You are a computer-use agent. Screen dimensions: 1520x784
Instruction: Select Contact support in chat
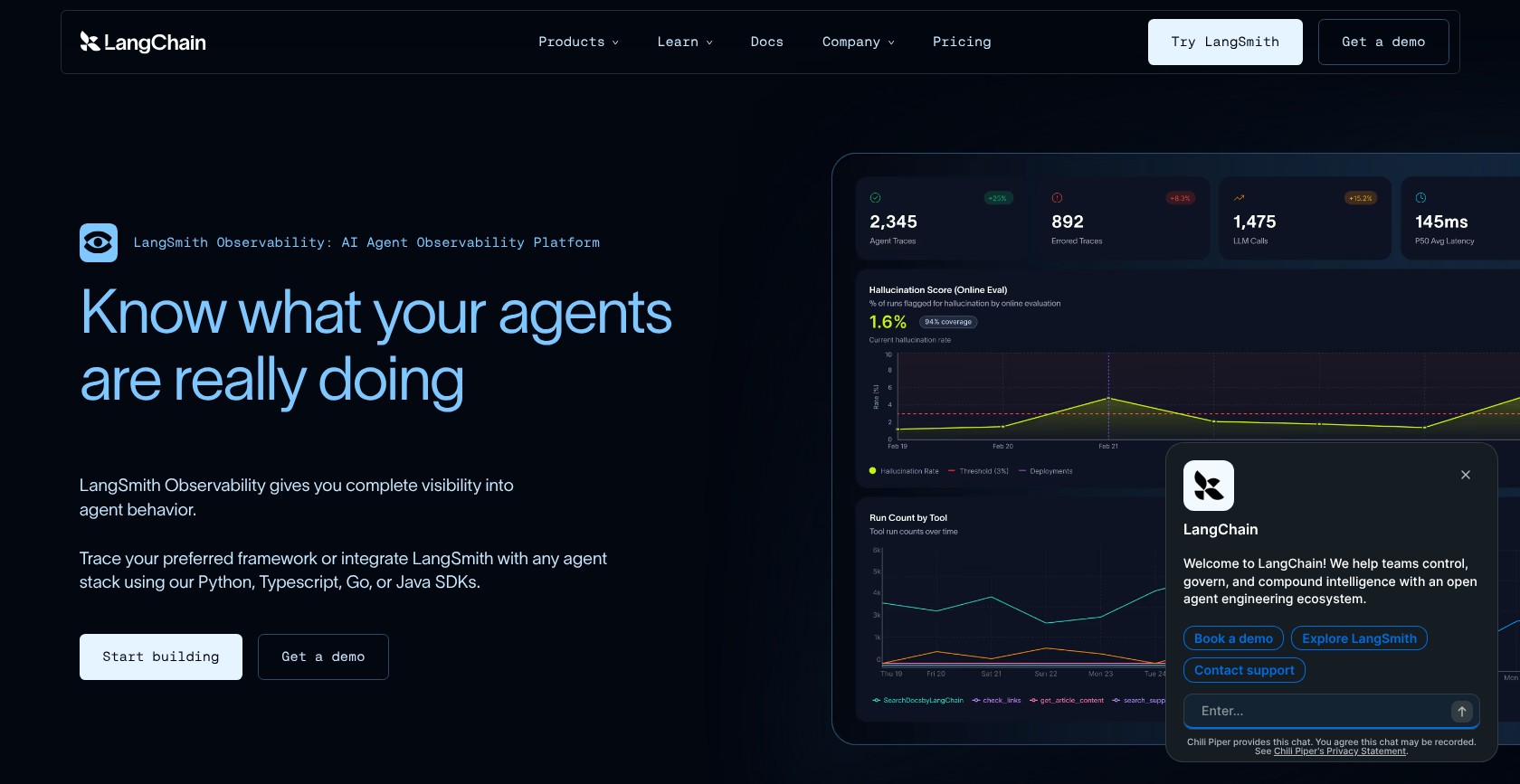point(1244,670)
